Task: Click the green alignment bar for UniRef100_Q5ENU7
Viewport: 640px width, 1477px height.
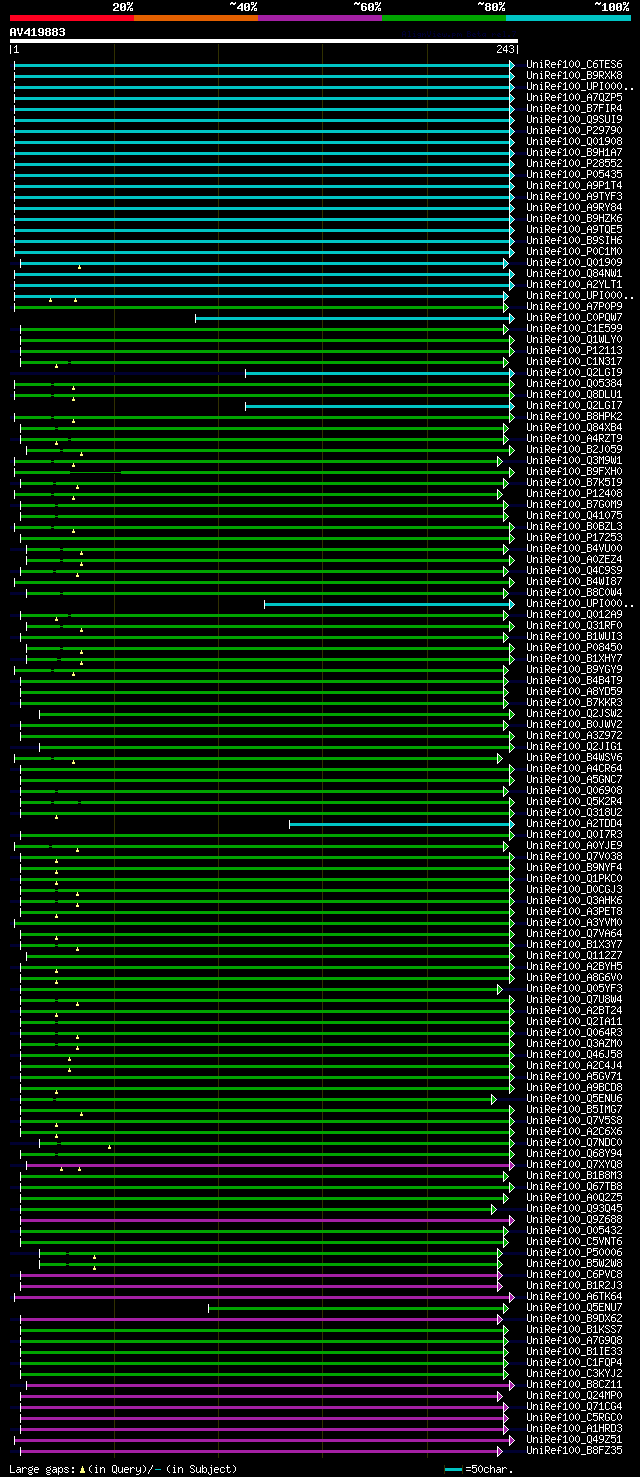Action: tap(358, 1308)
